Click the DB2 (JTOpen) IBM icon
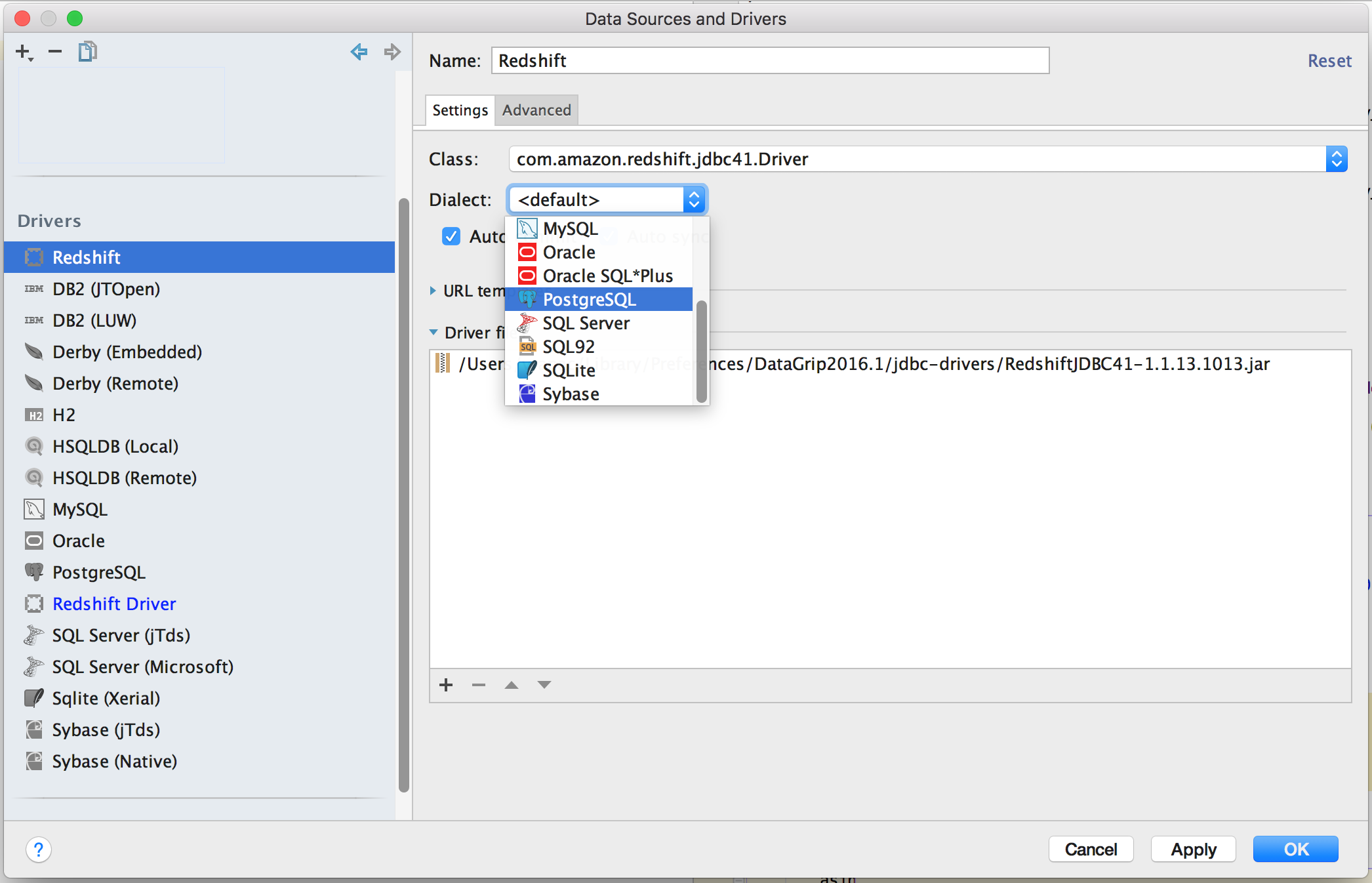This screenshot has height=883, width=1372. pyautogui.click(x=34, y=289)
